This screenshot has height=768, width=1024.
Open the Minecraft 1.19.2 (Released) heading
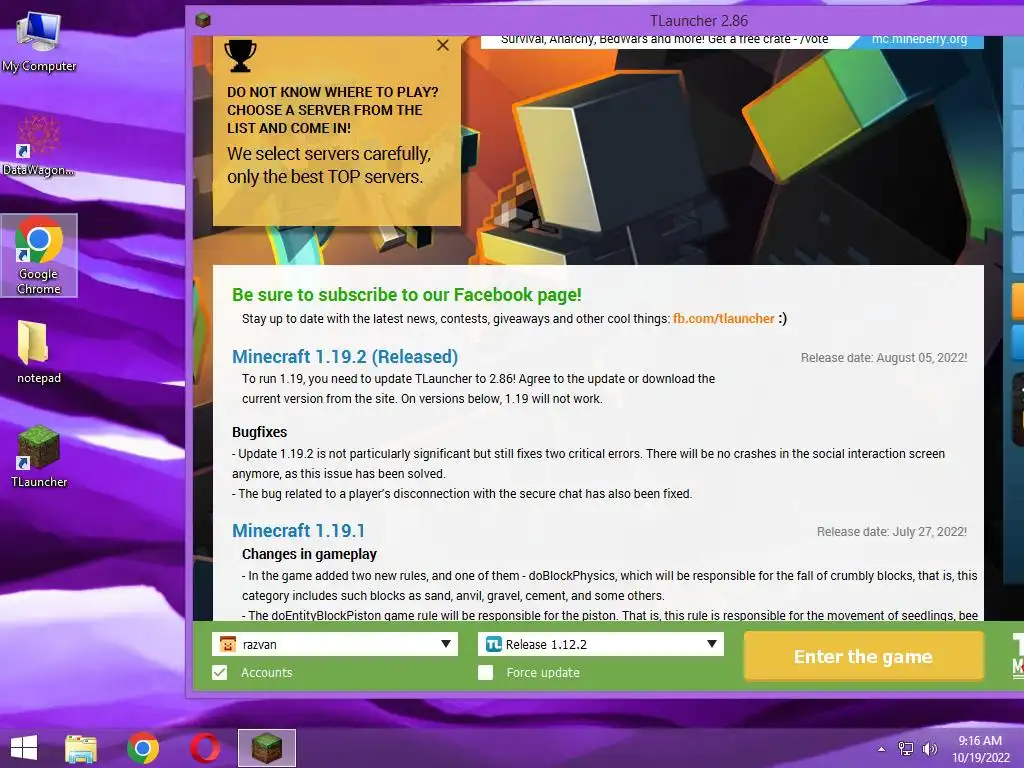345,357
